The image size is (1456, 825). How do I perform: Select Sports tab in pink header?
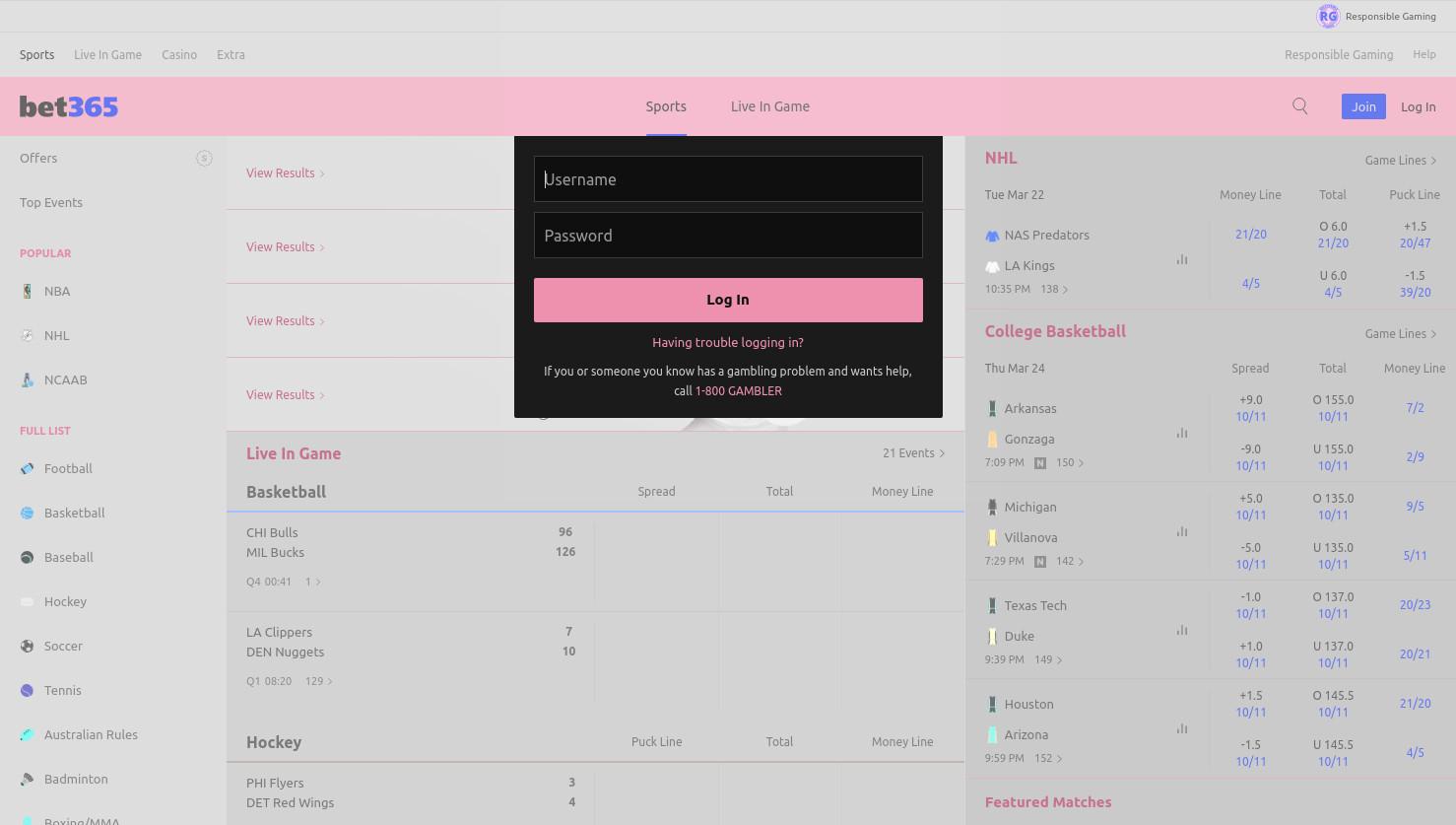point(666,106)
